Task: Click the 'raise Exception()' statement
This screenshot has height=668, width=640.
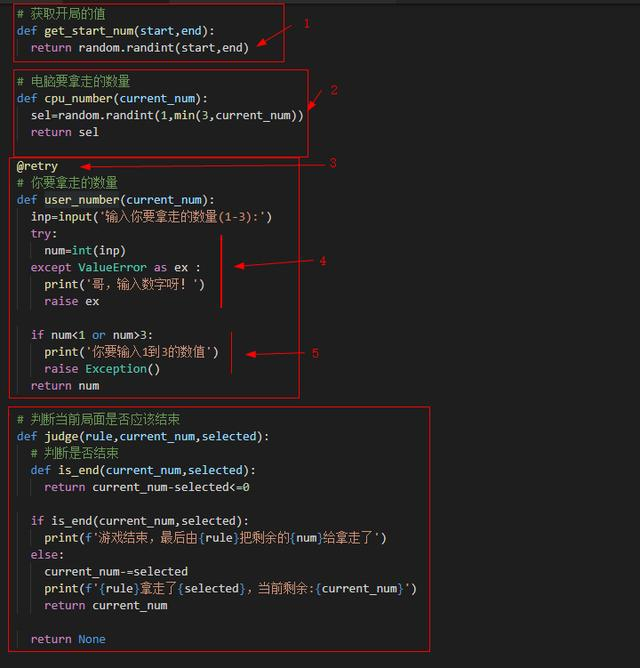Action: coord(102,369)
